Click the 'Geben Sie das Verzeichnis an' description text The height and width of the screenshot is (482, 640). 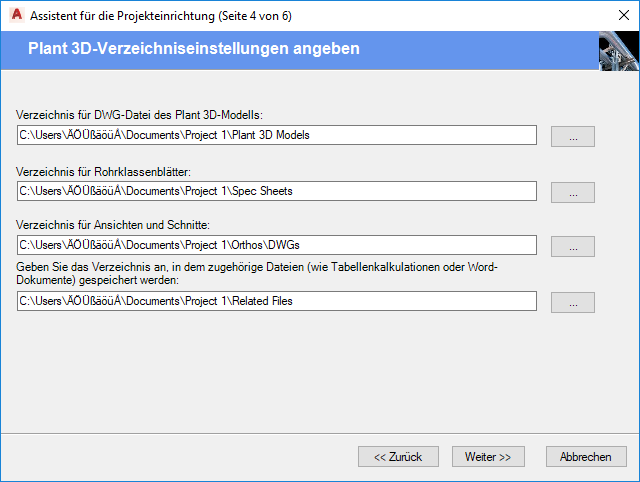pyautogui.click(x=257, y=273)
